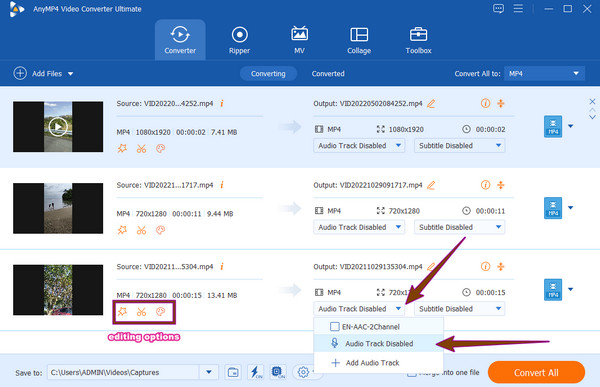Open the audio track dropdown for VID20220502084252.mp4
The height and width of the screenshot is (387, 600).
coord(359,145)
